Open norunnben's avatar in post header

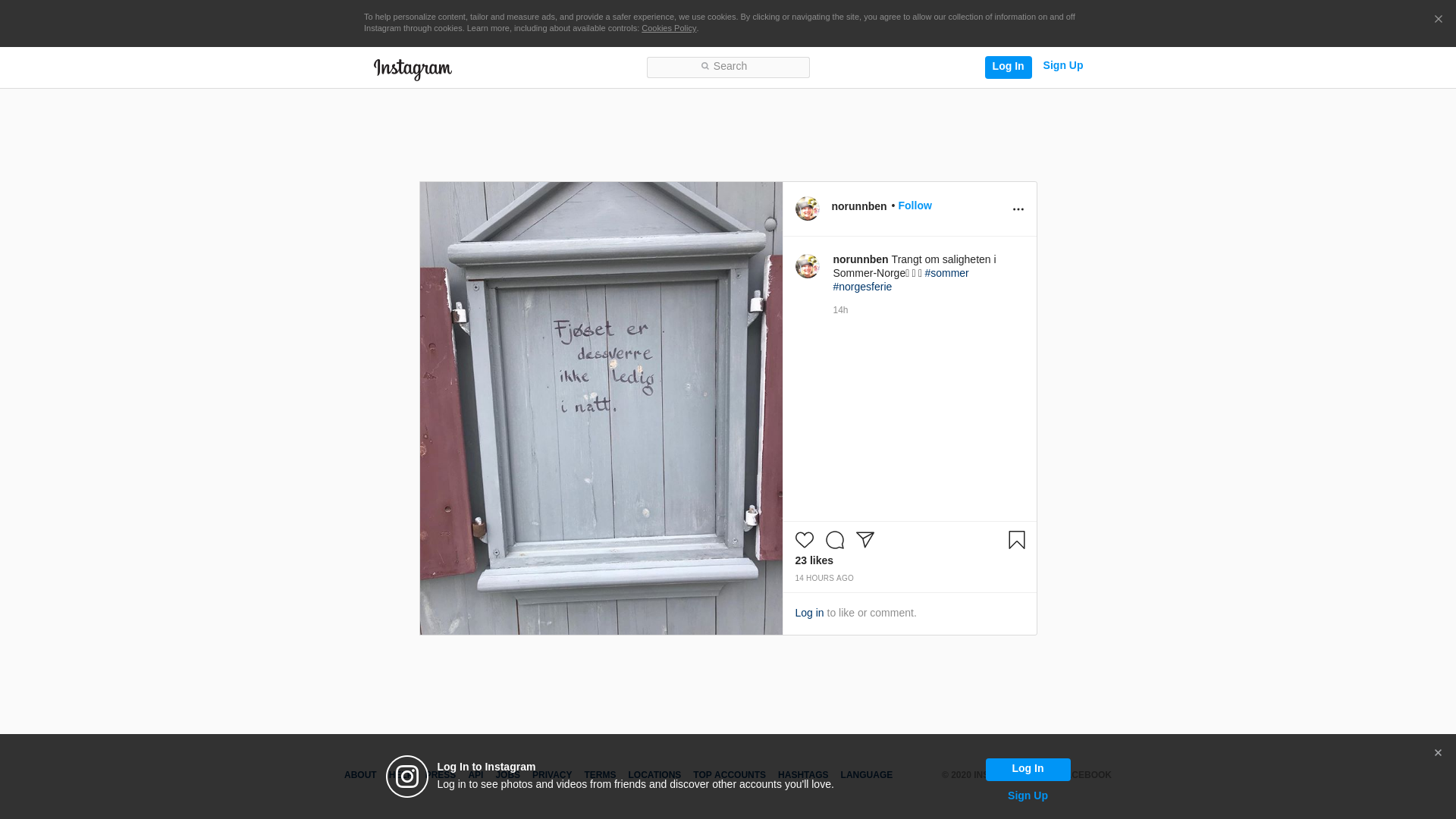point(807,209)
